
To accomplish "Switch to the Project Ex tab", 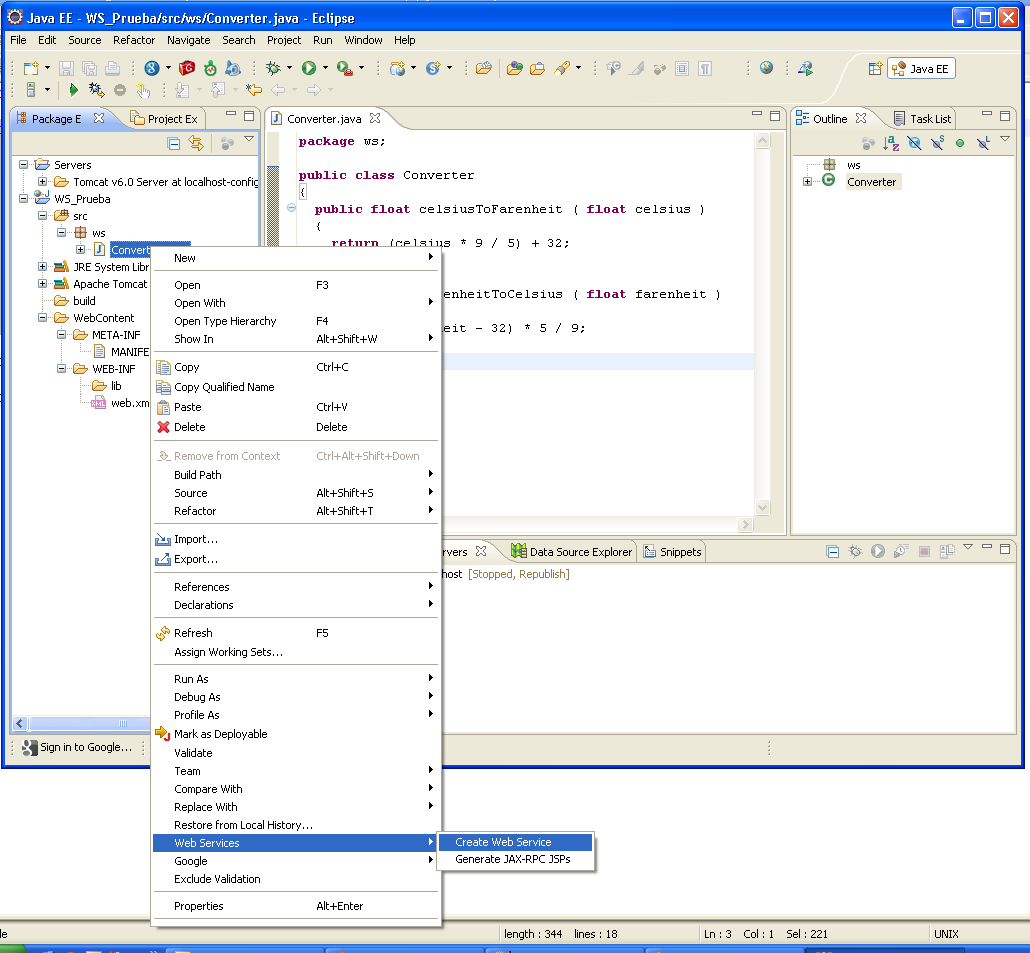I will [x=165, y=119].
